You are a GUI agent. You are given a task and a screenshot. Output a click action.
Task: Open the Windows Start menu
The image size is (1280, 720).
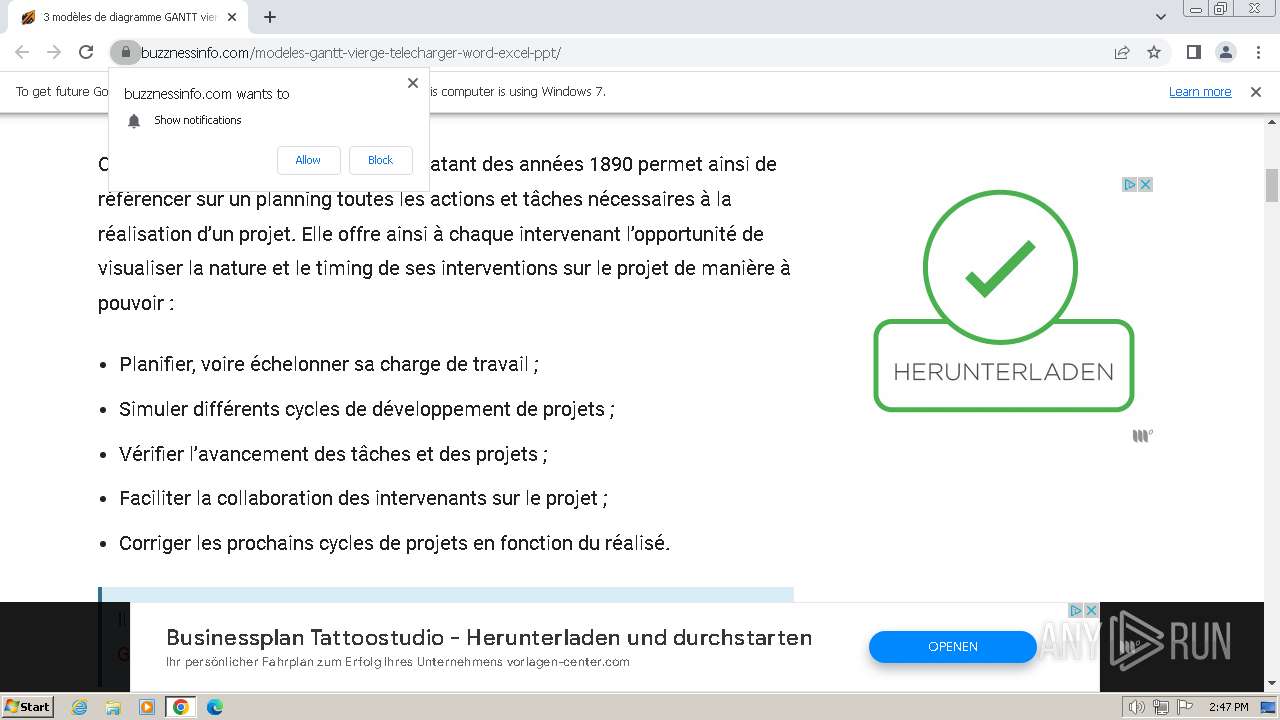point(27,706)
